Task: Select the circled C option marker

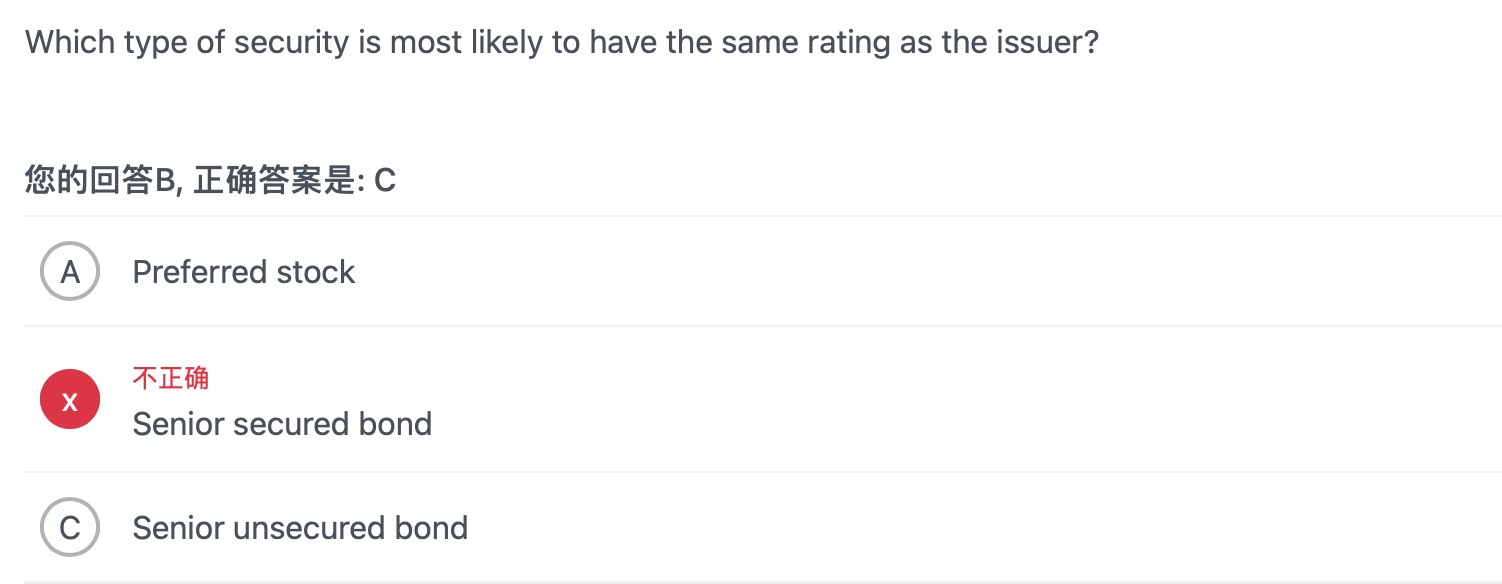Action: point(70,527)
